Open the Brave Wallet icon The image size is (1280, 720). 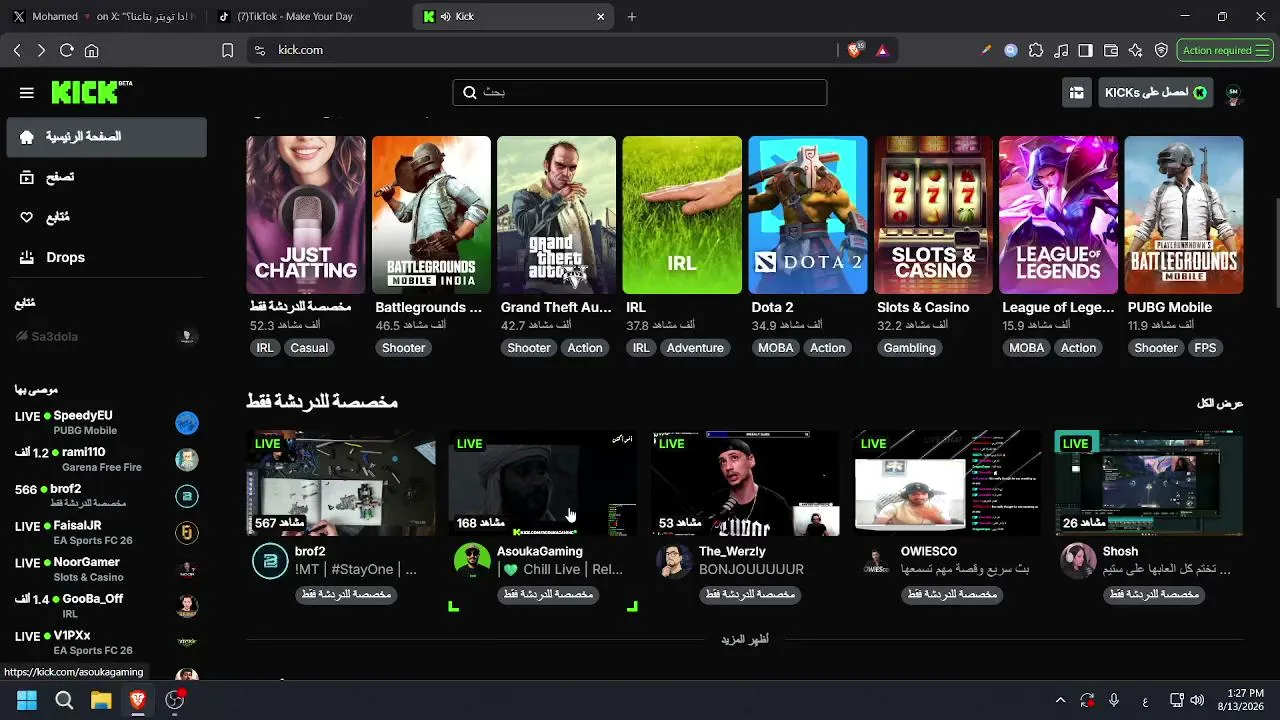1111,50
